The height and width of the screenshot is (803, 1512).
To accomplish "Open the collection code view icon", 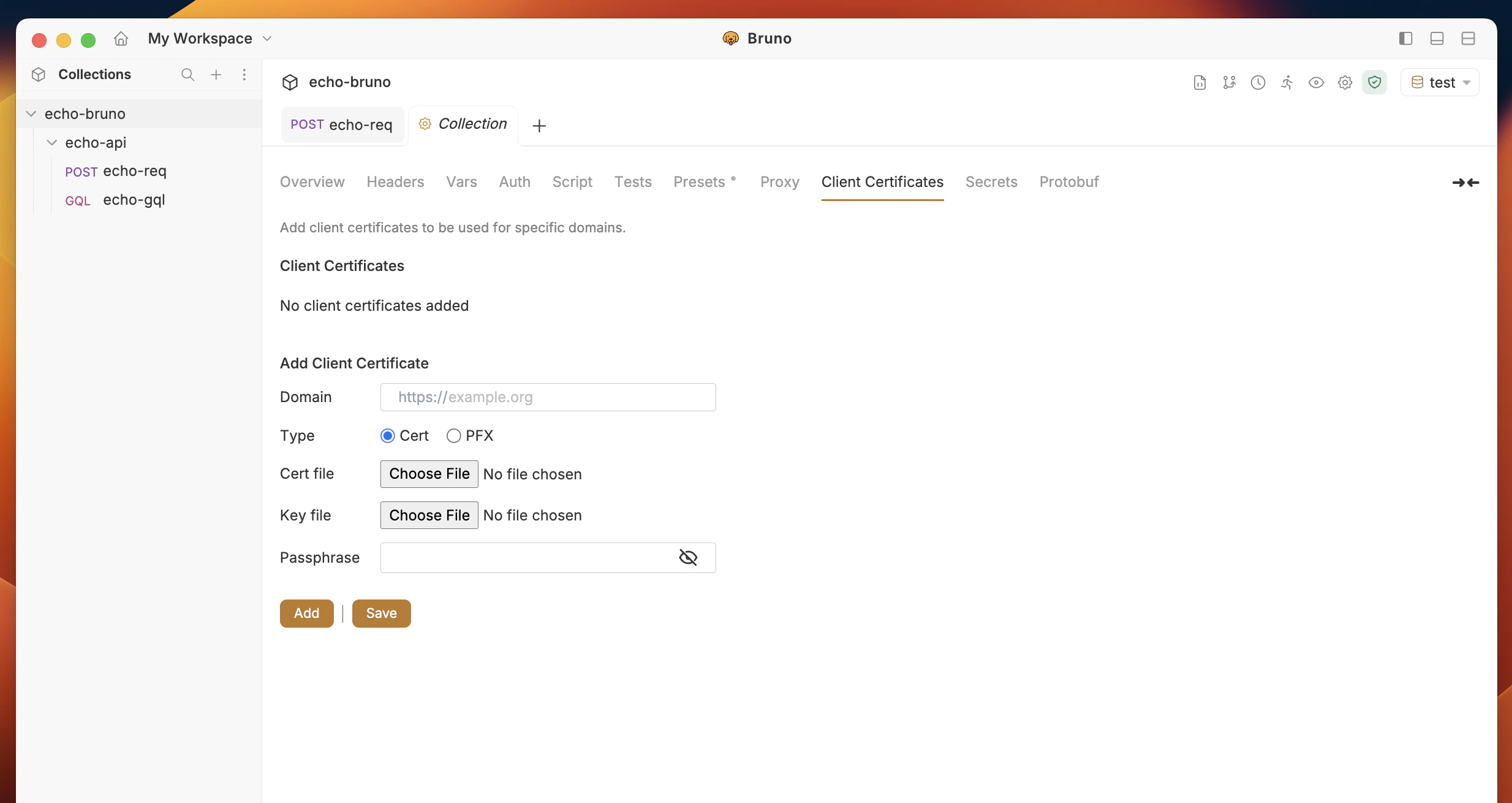I will point(1200,82).
